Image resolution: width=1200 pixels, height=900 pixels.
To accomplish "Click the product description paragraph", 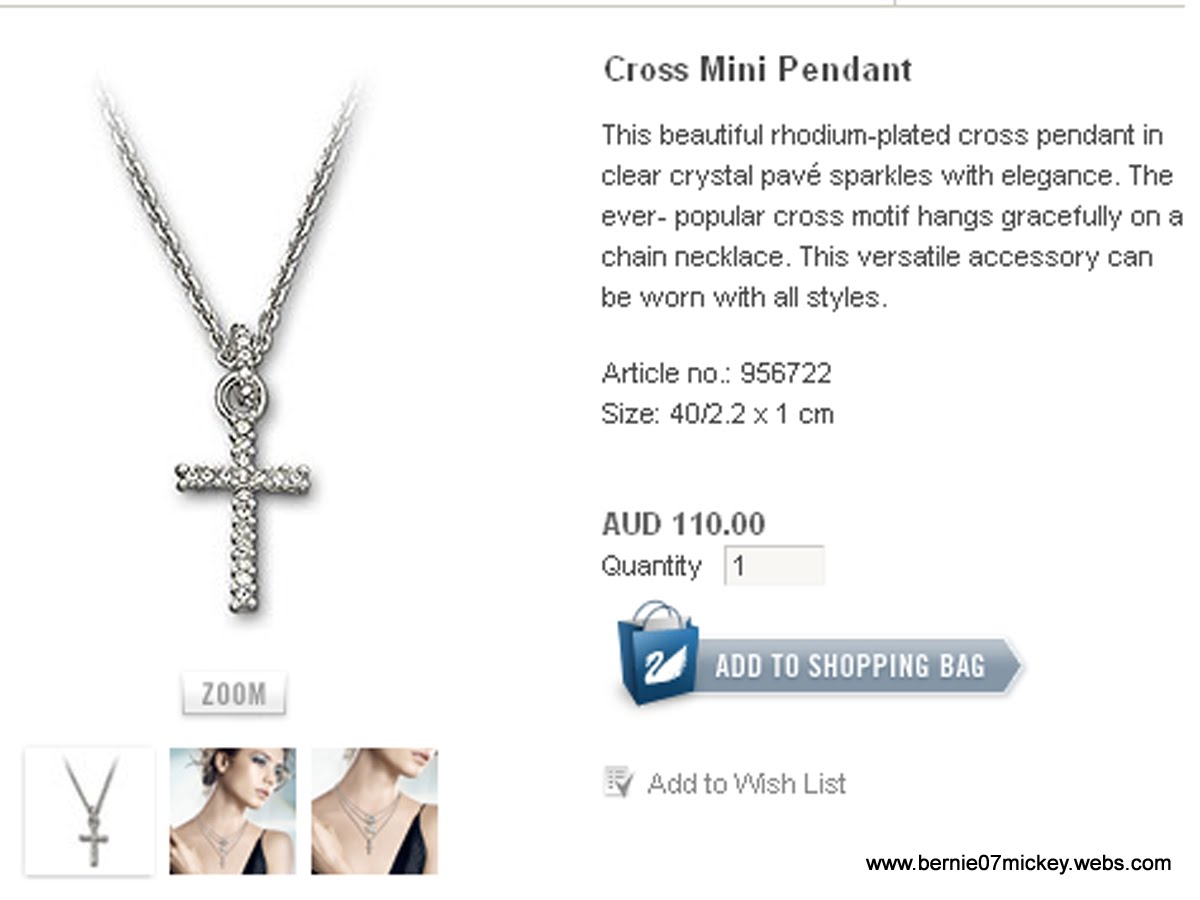I will click(x=892, y=216).
